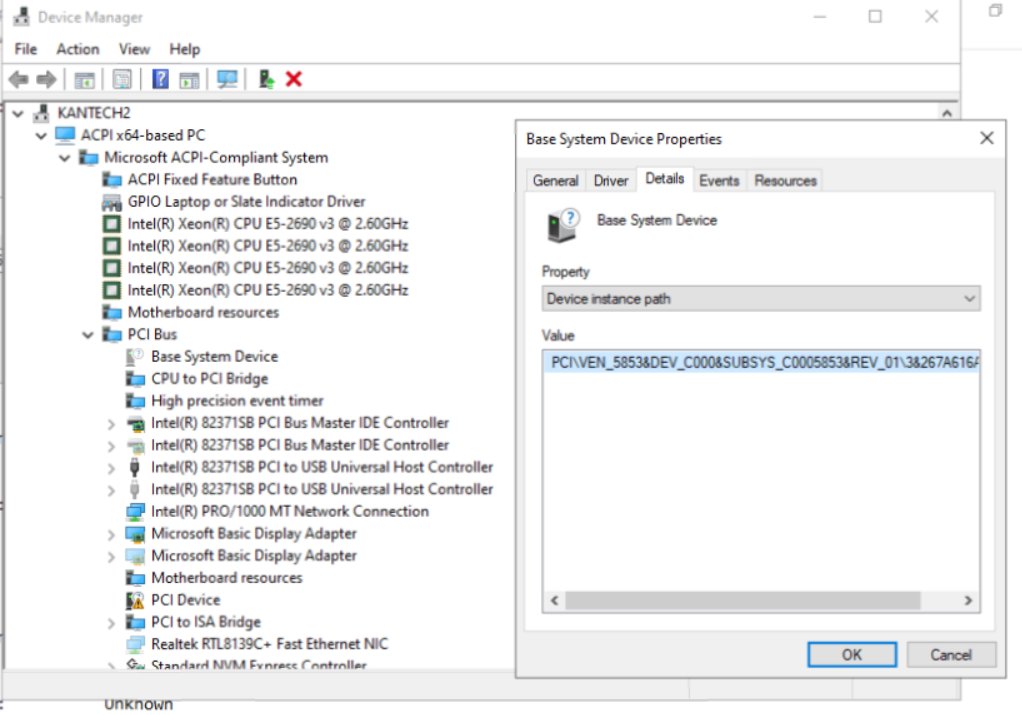Click Show/Hide Console Tree toolbar icon
This screenshot has width=1022, height=715.
(85, 79)
